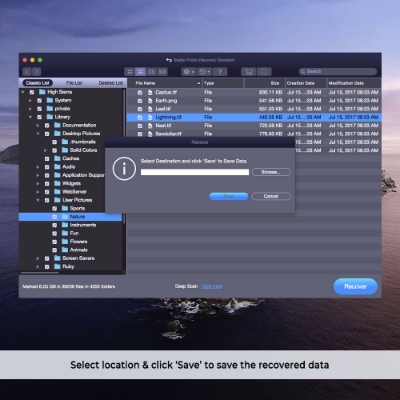The height and width of the screenshot is (400, 400).
Task: Switch to thumbnail grid view
Action: point(130,72)
